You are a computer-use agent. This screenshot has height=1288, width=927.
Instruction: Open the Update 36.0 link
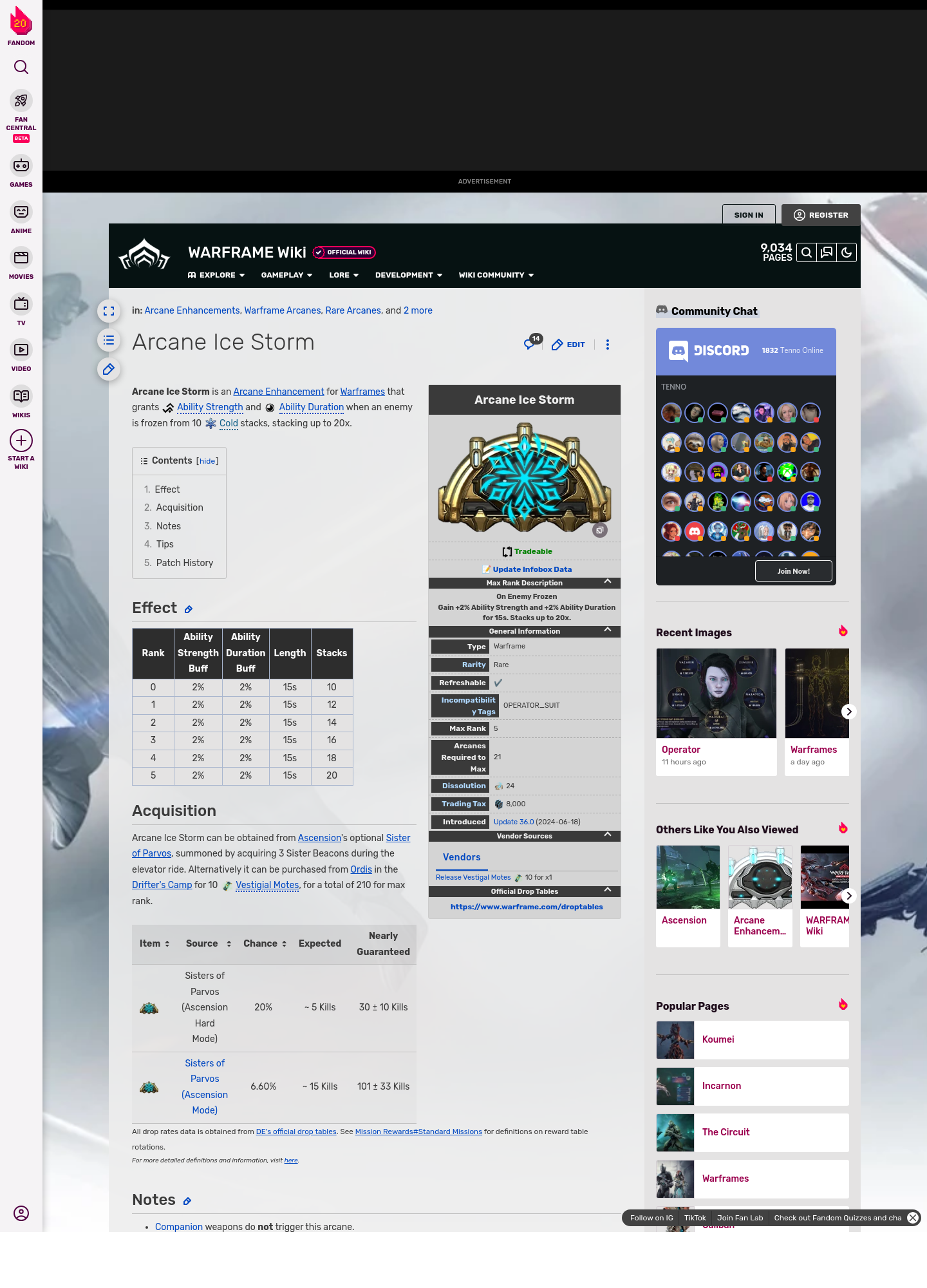pyautogui.click(x=514, y=822)
